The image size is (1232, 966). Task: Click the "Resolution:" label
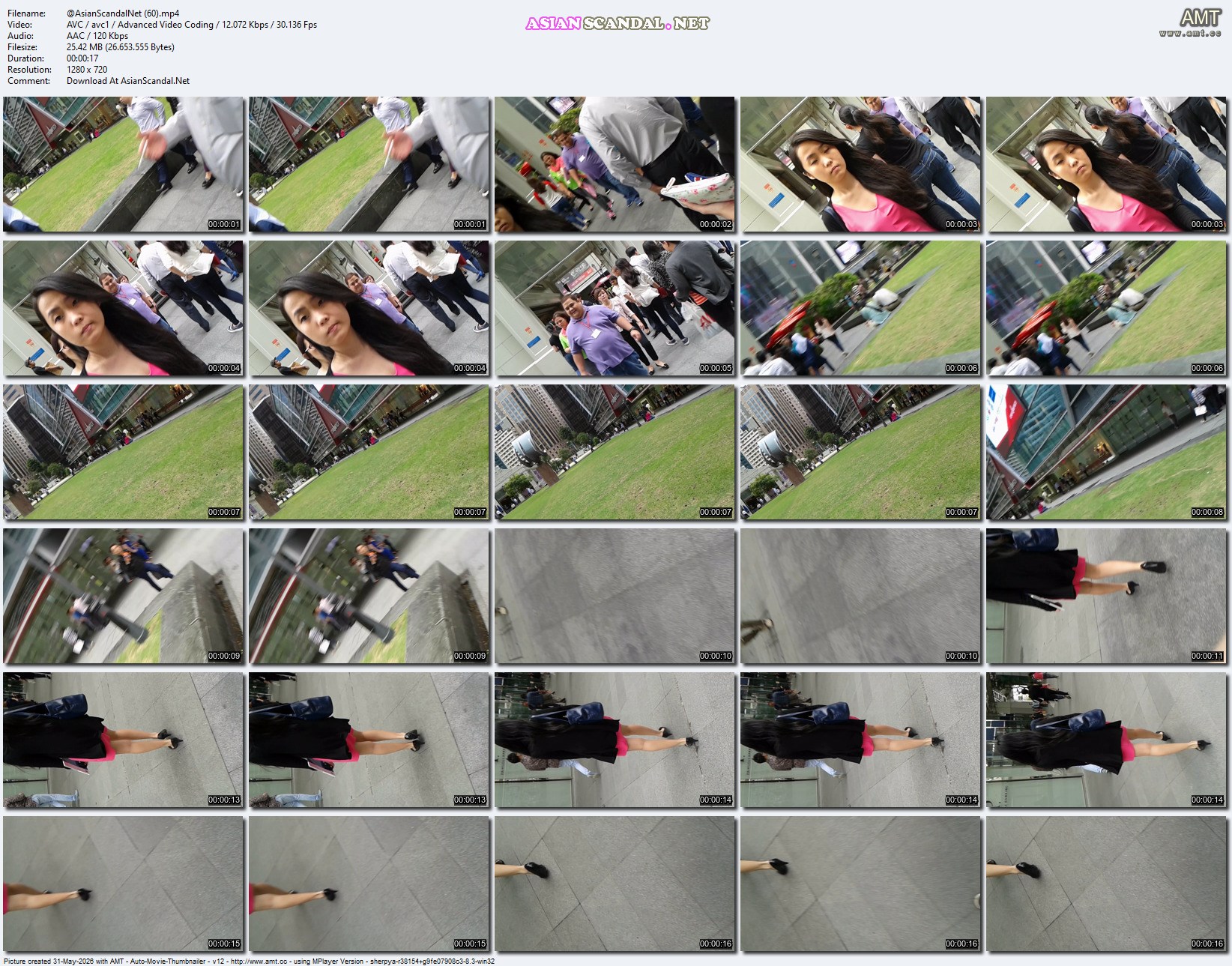point(29,70)
